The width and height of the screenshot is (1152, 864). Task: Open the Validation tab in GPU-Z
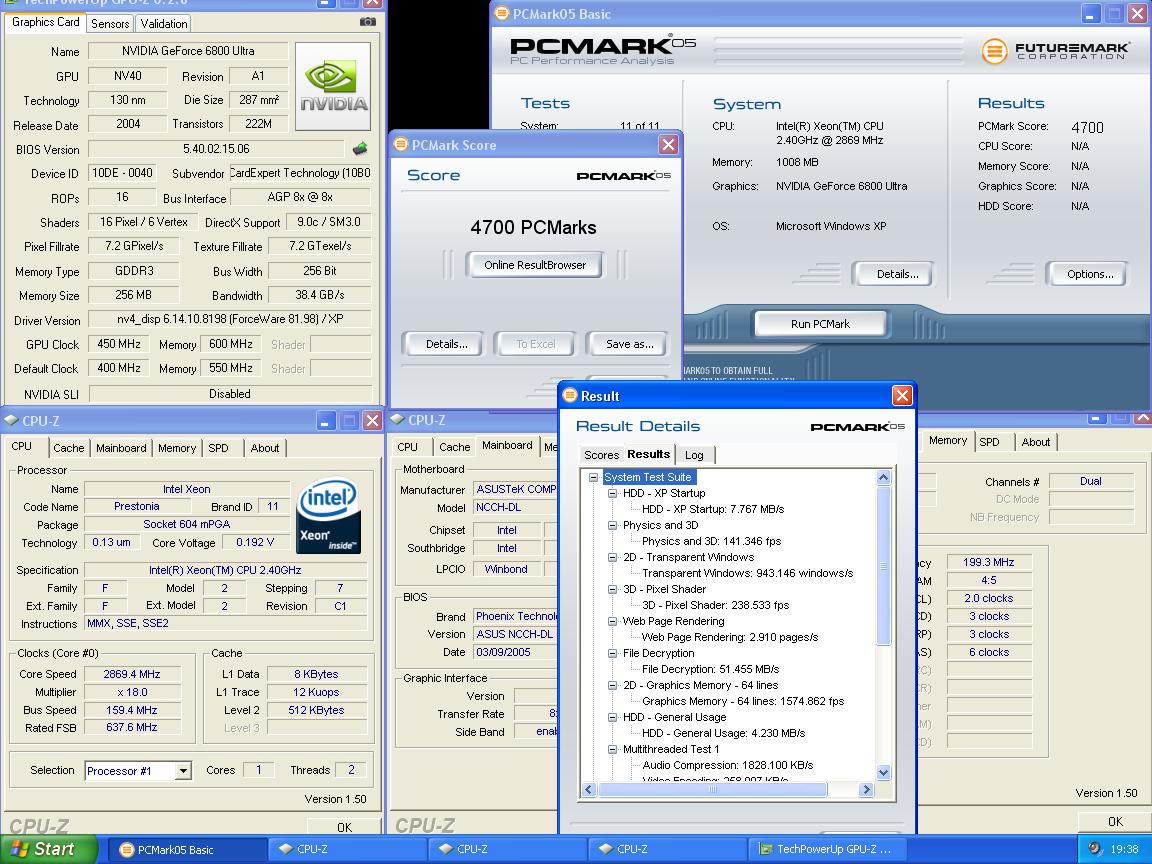[164, 24]
